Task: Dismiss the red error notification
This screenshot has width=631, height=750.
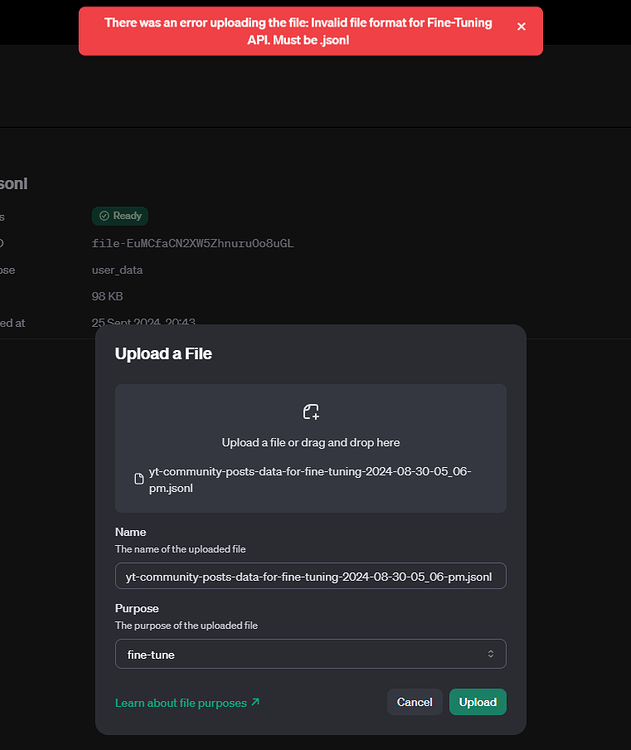Action: [521, 27]
